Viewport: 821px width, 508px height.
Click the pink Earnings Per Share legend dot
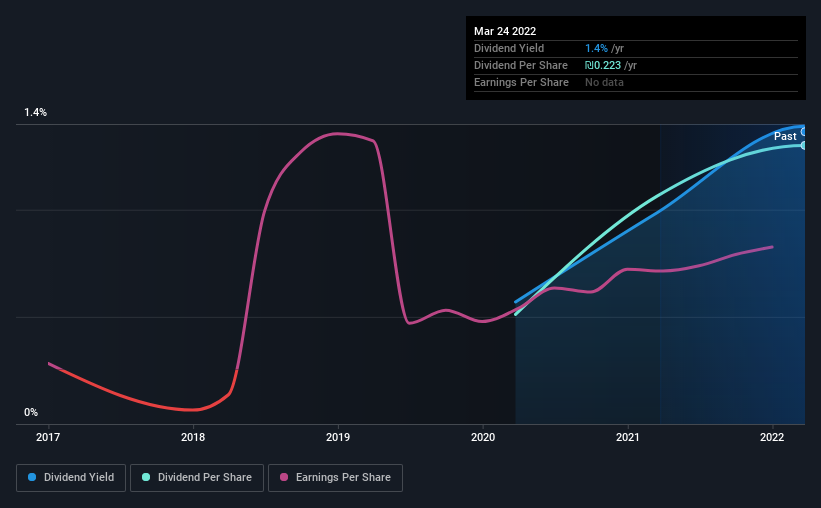pos(284,477)
